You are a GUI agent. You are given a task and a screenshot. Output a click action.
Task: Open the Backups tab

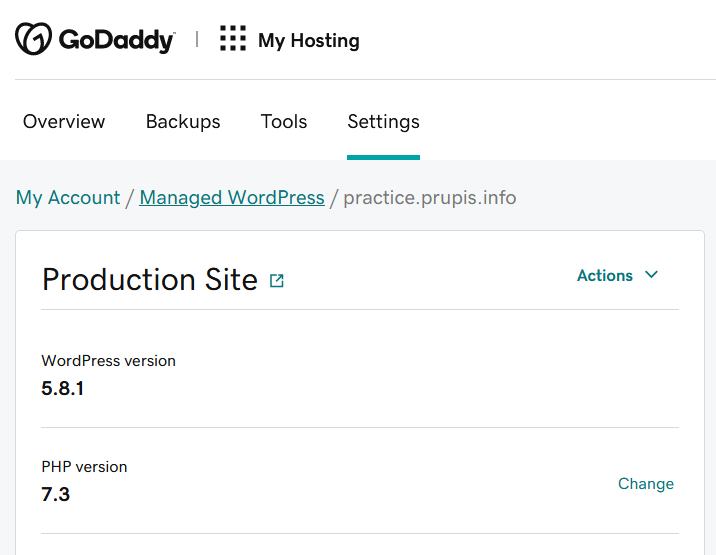[183, 122]
